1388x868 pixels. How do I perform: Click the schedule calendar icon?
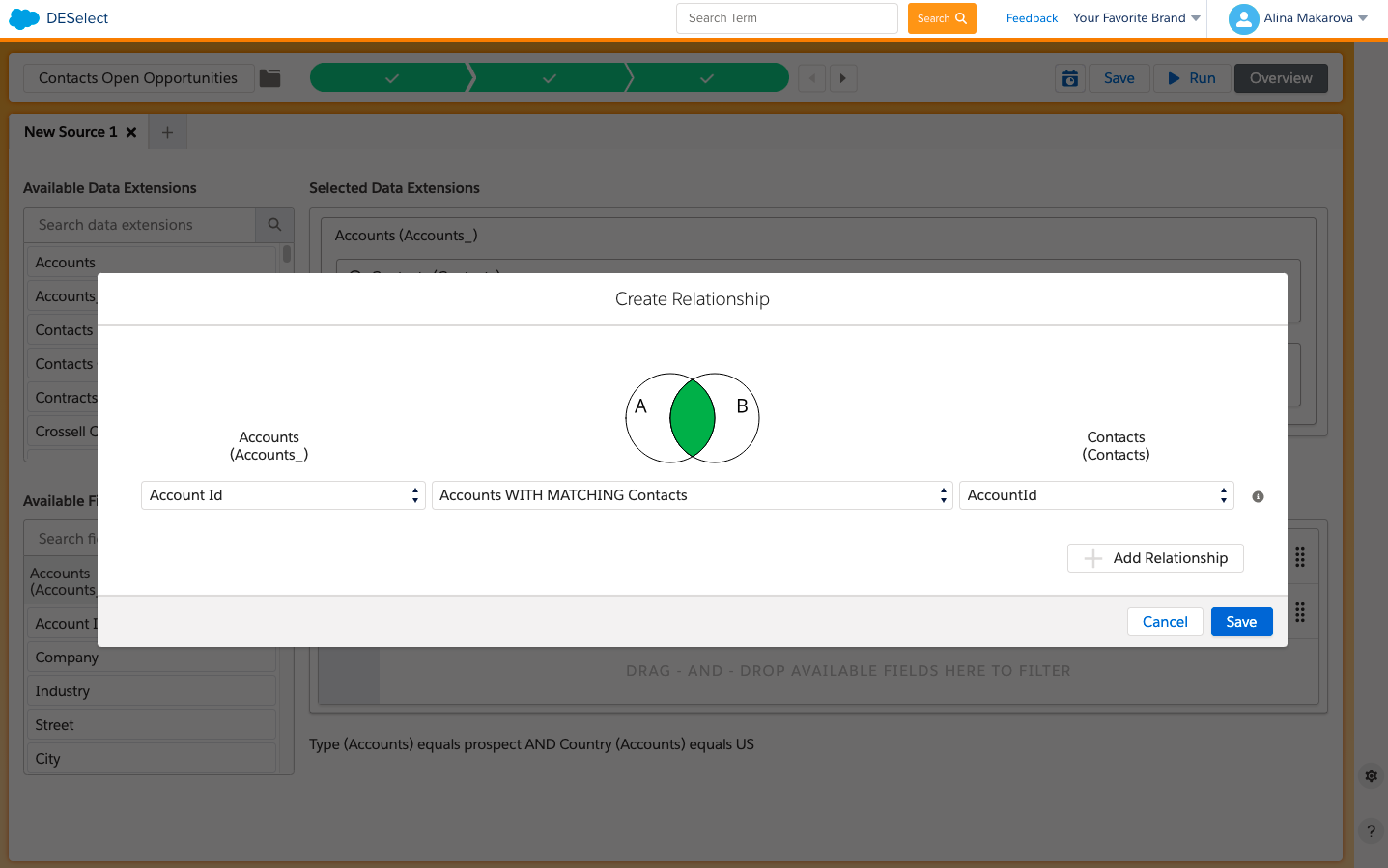1070,78
